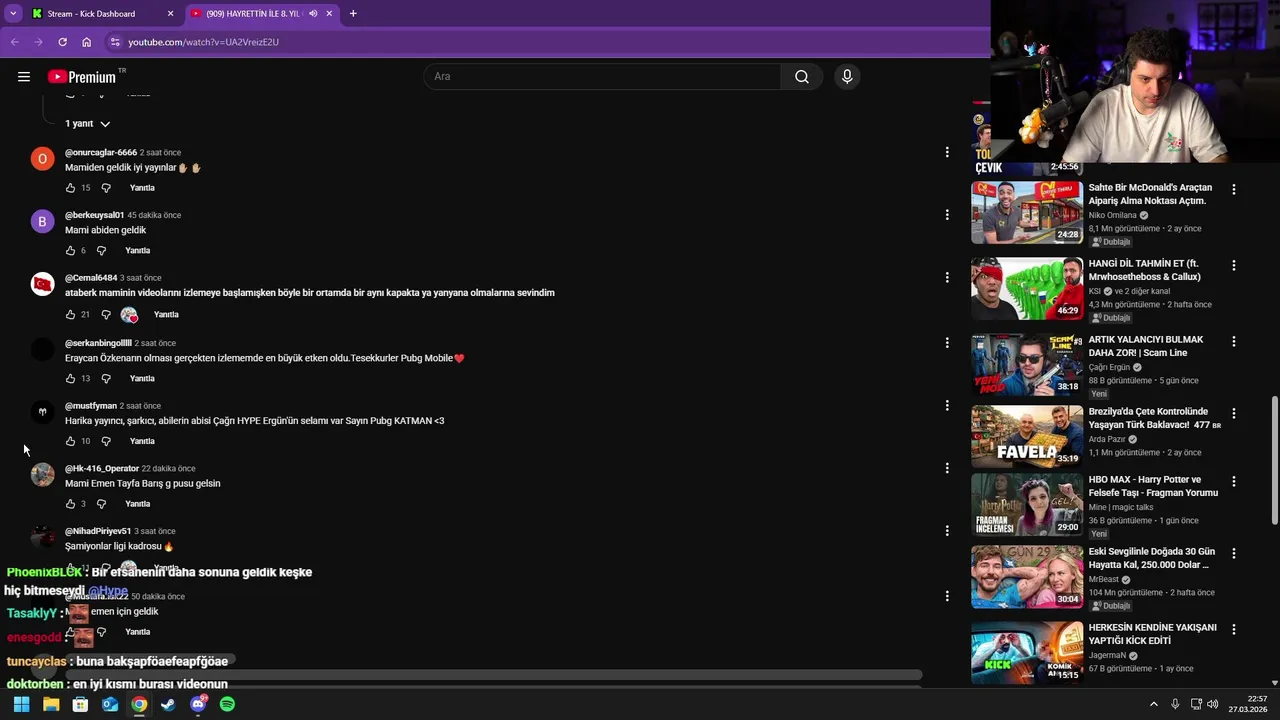Open 'HBO MAX - Harry Potter' video title
The image size is (1280, 720).
tap(1153, 486)
